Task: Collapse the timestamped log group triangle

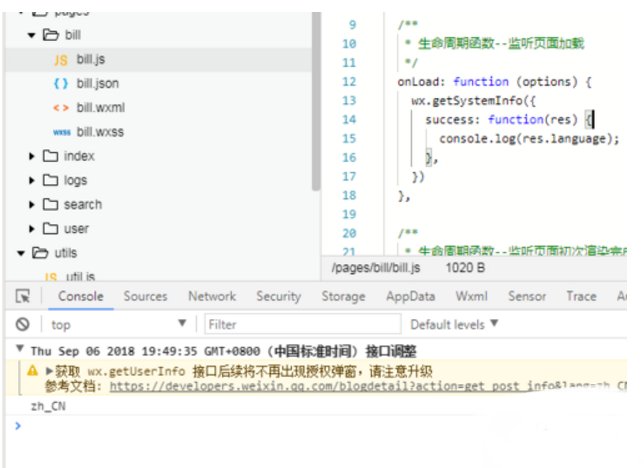Action: click(x=20, y=352)
